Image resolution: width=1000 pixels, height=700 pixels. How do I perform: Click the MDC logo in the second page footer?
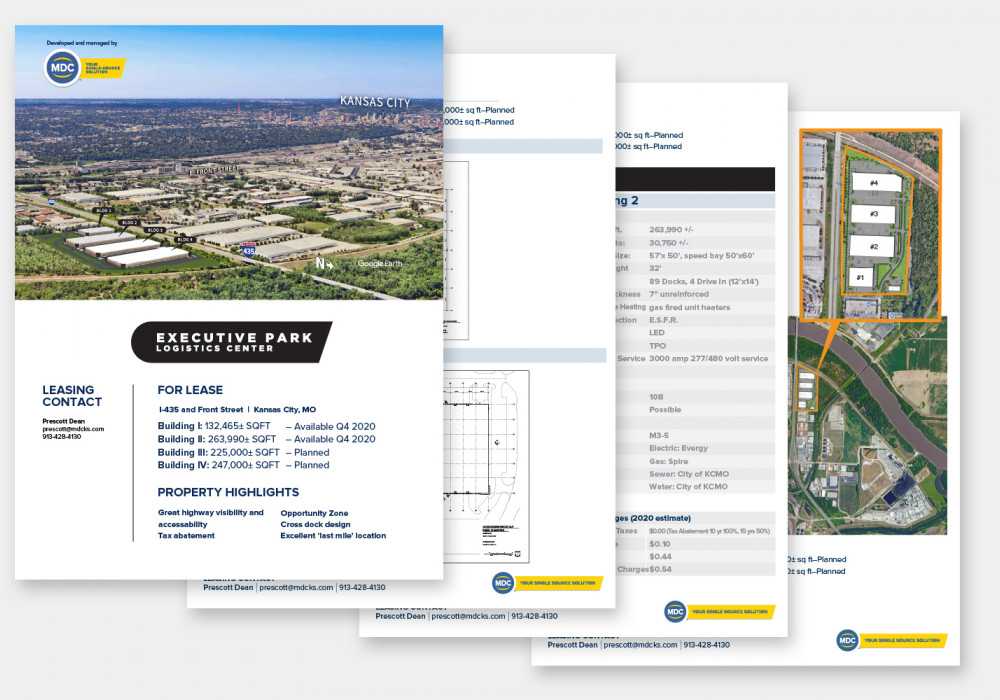[x=505, y=583]
